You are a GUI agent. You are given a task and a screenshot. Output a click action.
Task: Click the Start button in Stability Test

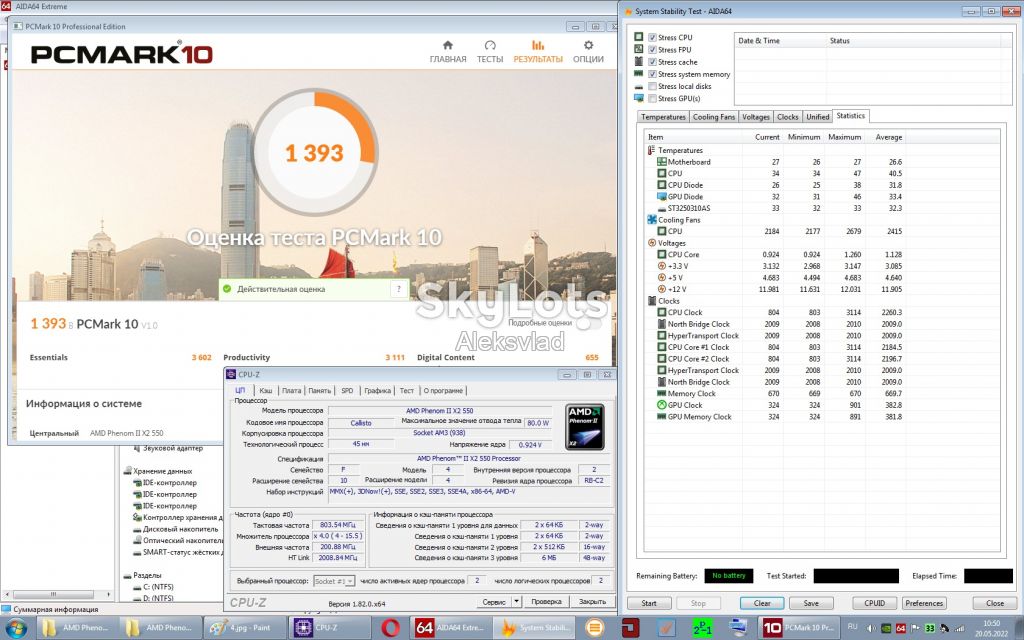tap(649, 603)
